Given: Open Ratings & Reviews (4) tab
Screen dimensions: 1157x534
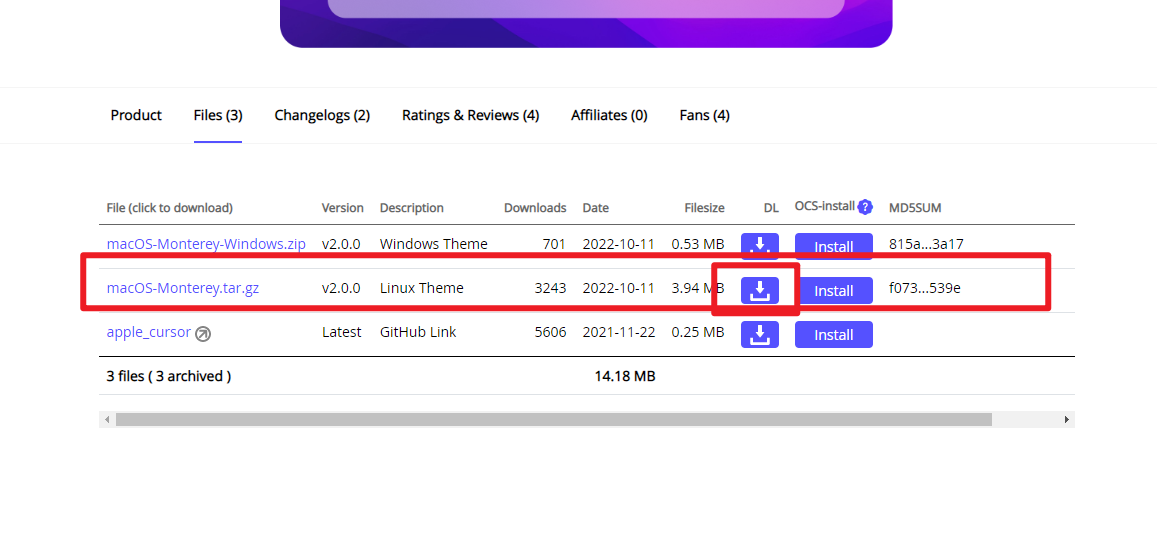Looking at the screenshot, I should click(470, 115).
